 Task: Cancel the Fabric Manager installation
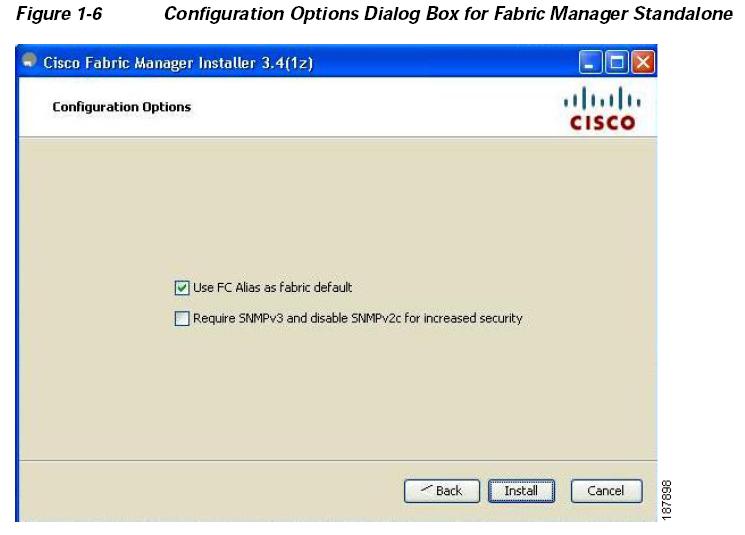point(606,491)
